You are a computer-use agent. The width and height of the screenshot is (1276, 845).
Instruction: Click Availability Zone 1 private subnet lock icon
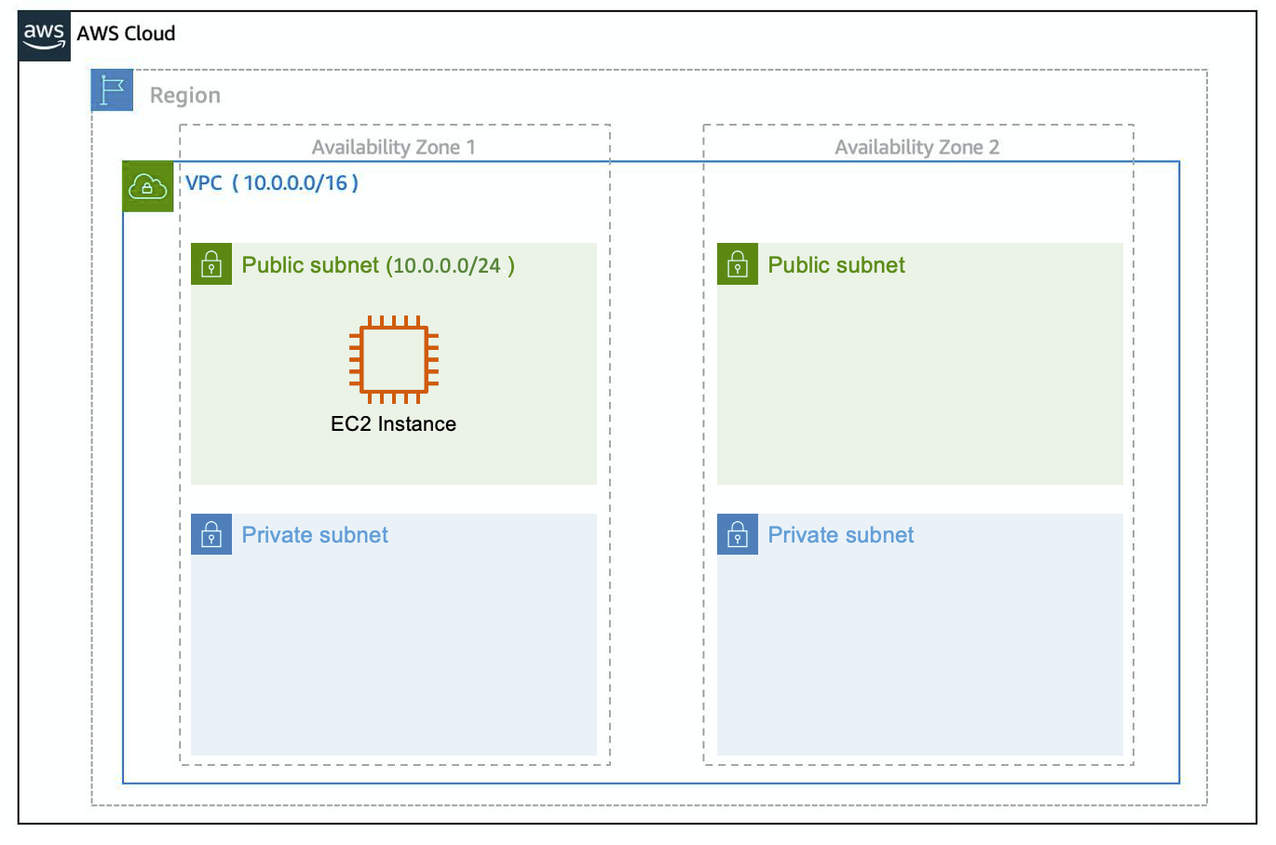211,534
